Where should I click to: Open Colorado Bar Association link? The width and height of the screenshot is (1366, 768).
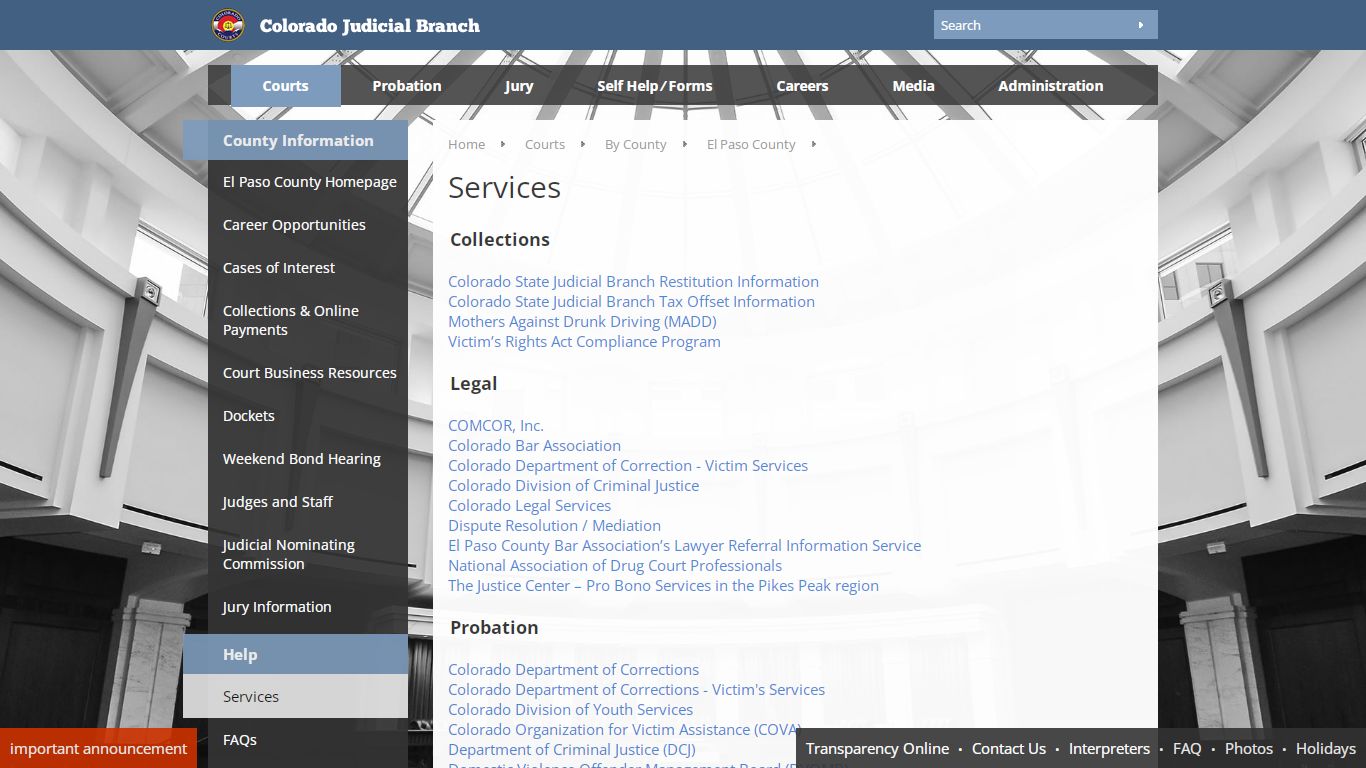click(534, 446)
